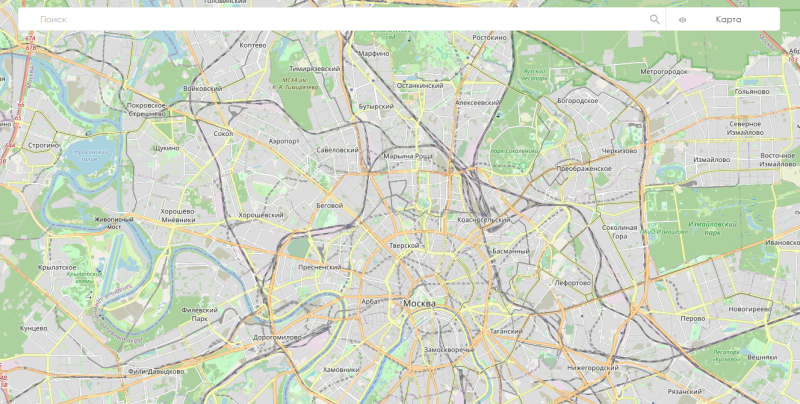Toggle the eye visibility icon
Viewport: 800px width, 404px height.
[682, 20]
